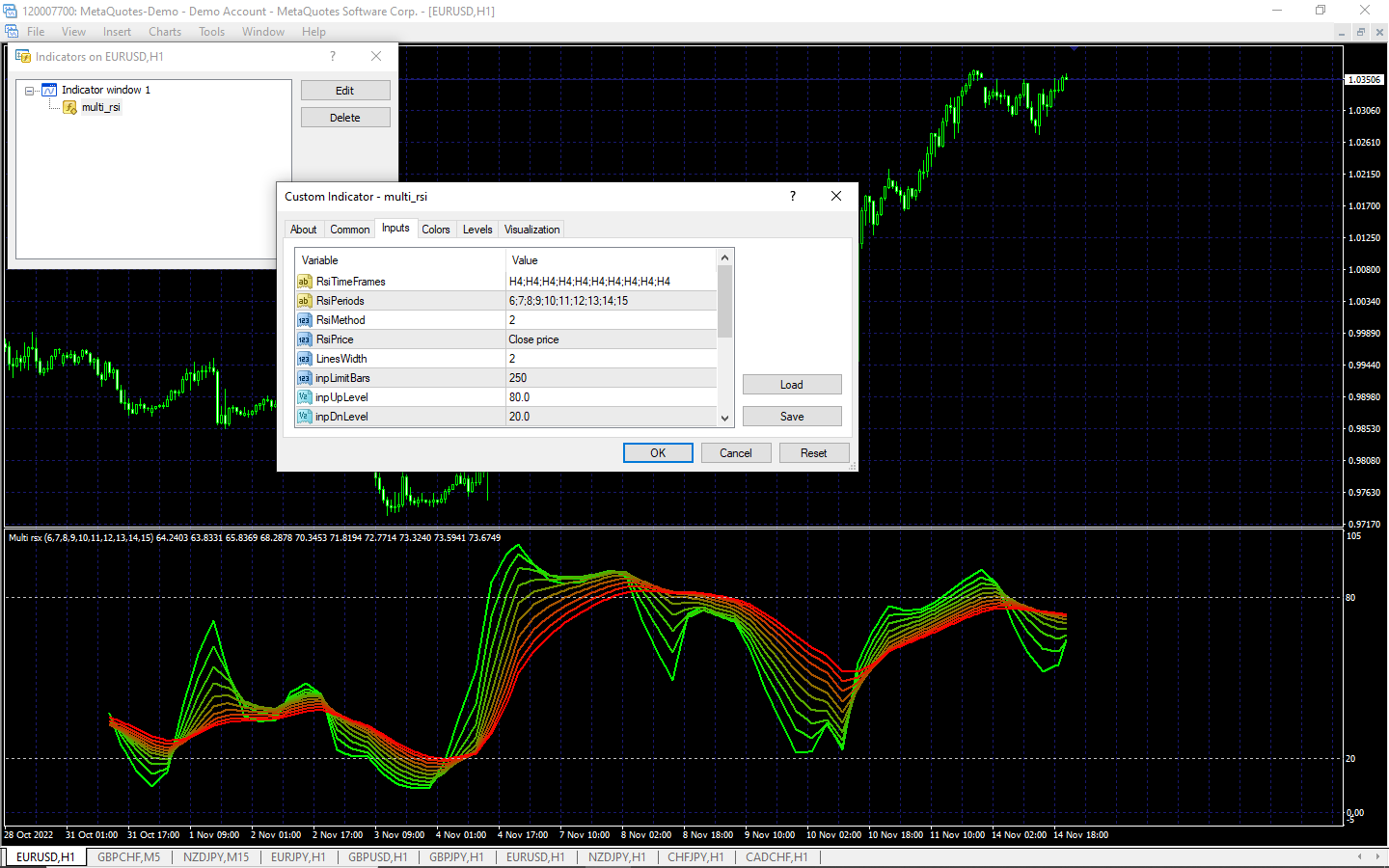Open the Levels tab
1389x868 pixels.
click(x=477, y=230)
